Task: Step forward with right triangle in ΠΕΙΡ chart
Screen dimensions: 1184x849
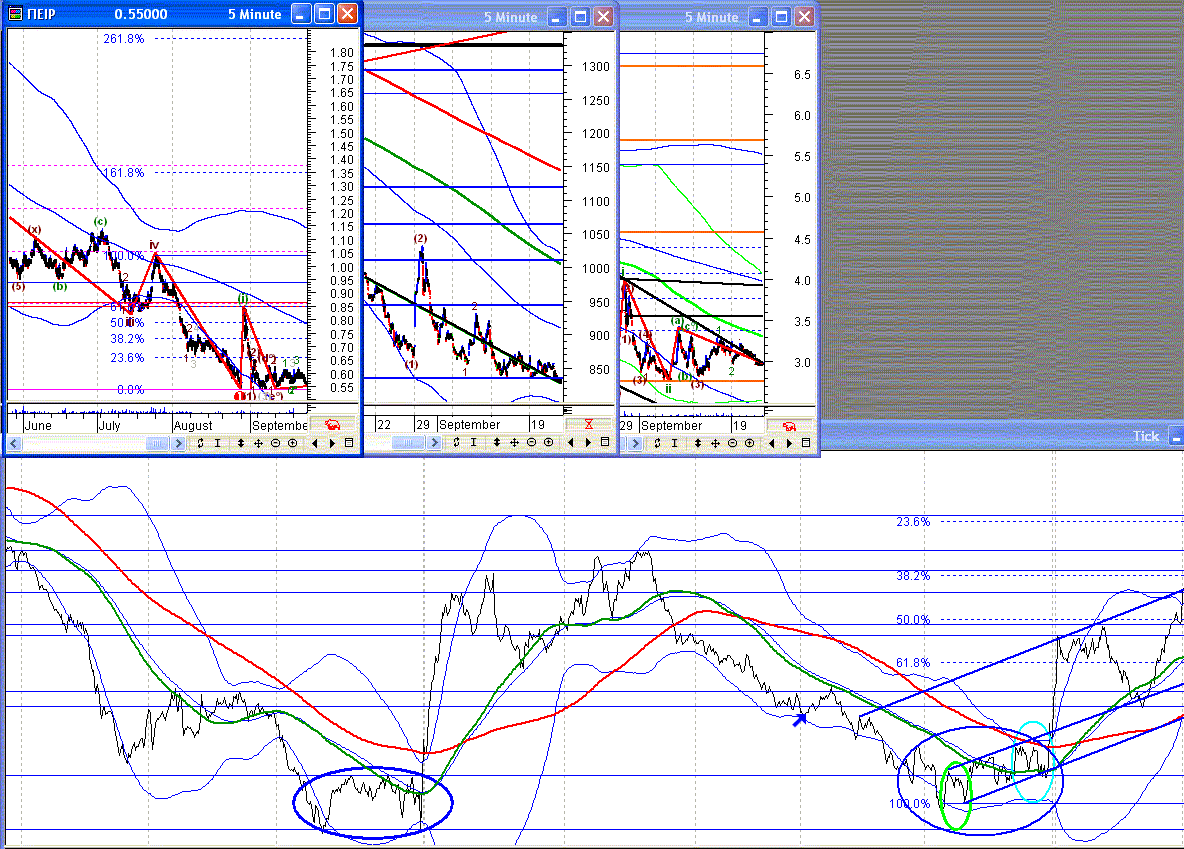Action: tap(332, 443)
